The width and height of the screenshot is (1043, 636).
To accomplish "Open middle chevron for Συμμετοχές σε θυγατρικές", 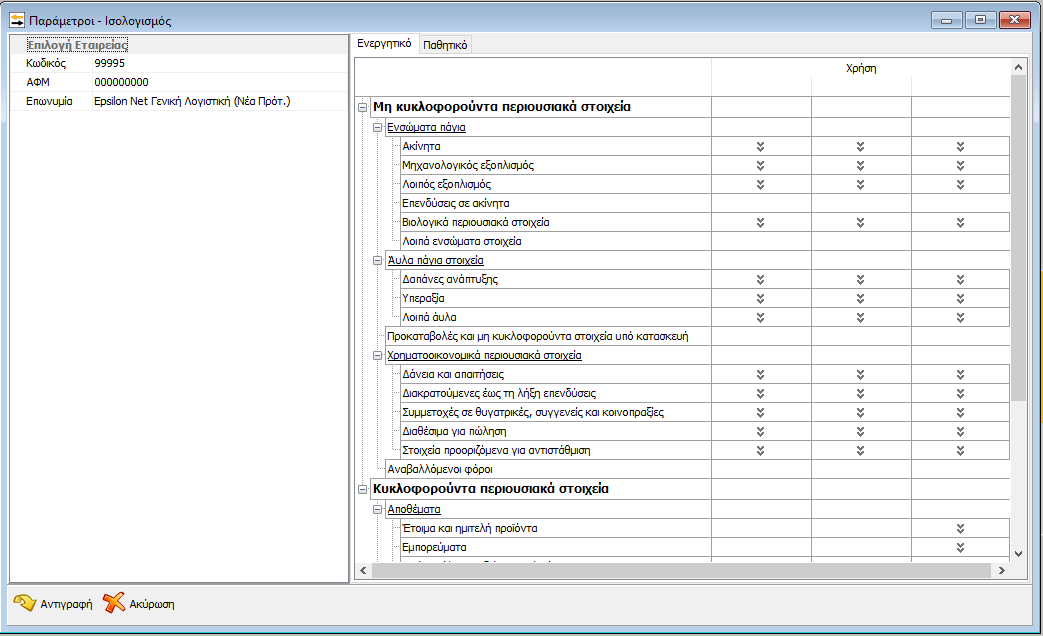I will (860, 412).
